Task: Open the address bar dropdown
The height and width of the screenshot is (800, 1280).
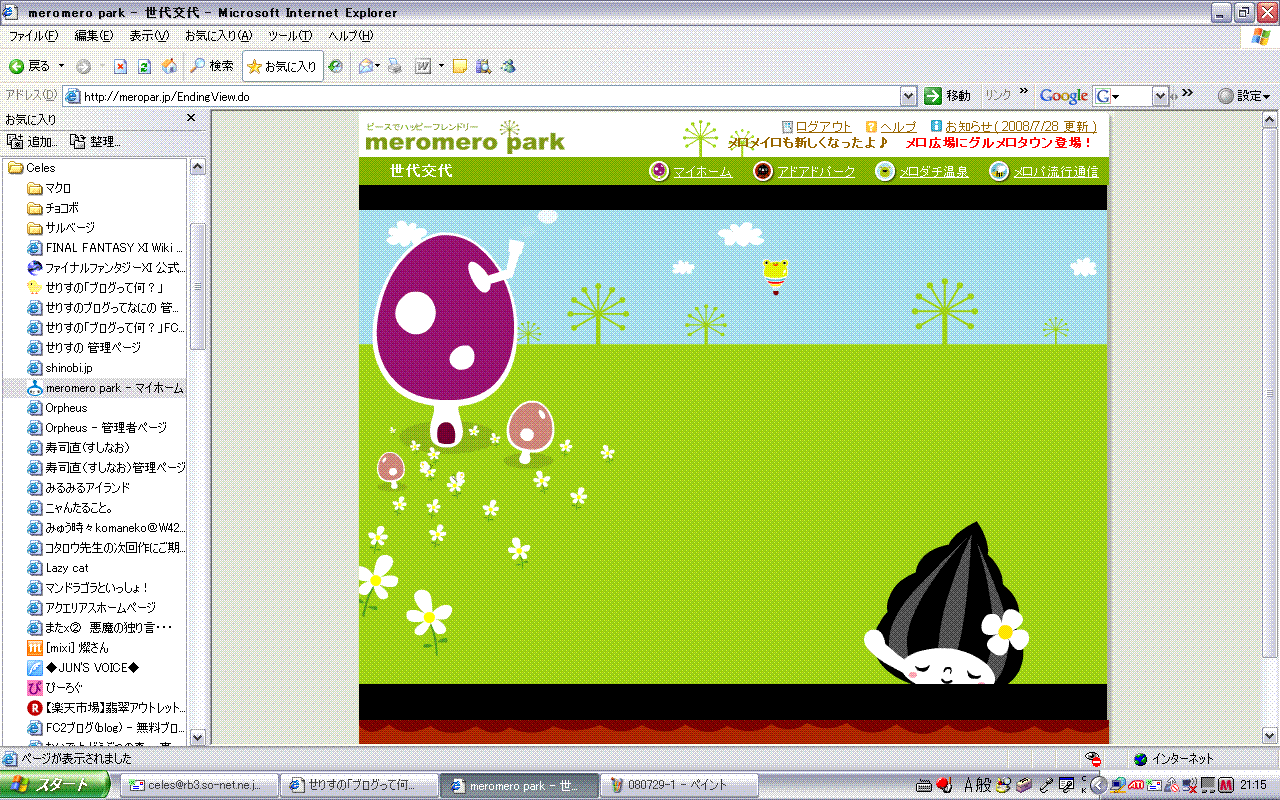Action: (x=908, y=96)
